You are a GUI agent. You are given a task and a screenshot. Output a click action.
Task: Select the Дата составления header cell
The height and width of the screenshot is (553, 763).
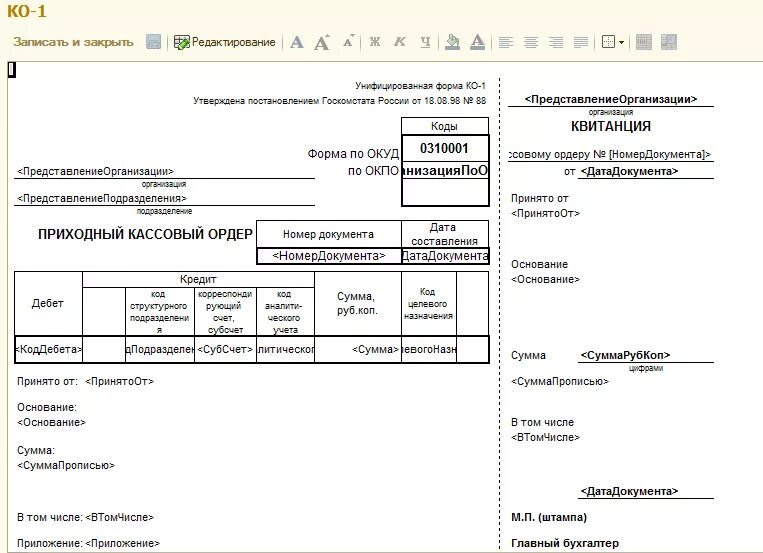pos(445,234)
